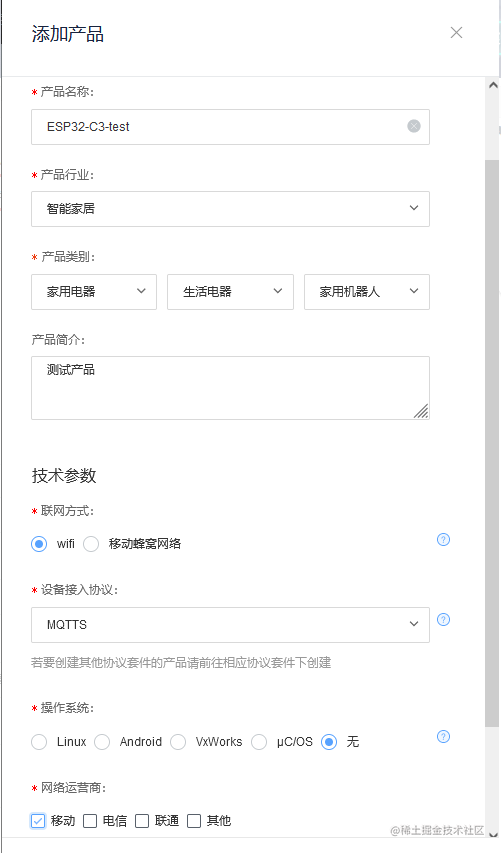Choose Android operating system

click(x=102, y=742)
